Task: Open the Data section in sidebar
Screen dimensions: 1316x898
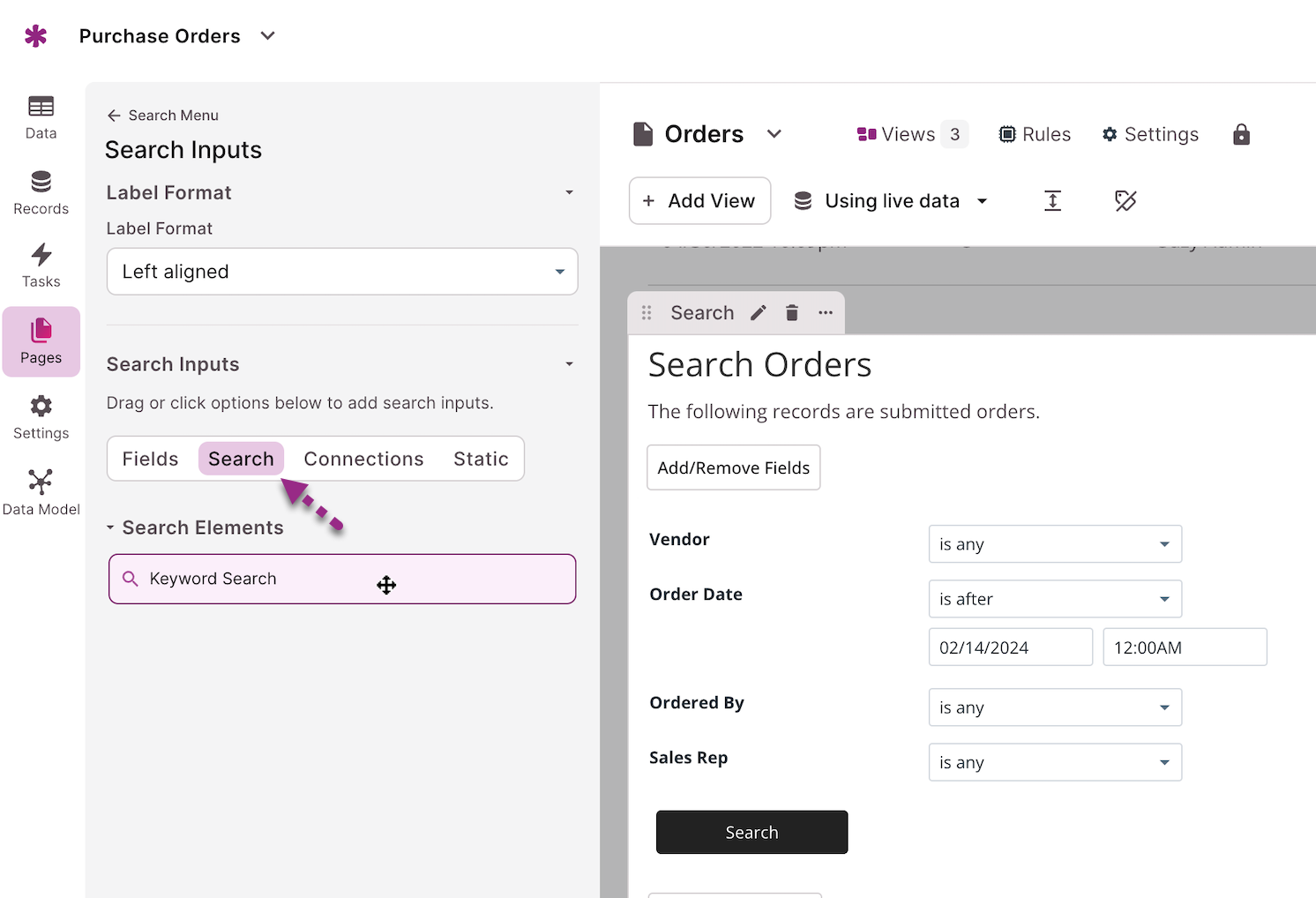Action: (41, 117)
